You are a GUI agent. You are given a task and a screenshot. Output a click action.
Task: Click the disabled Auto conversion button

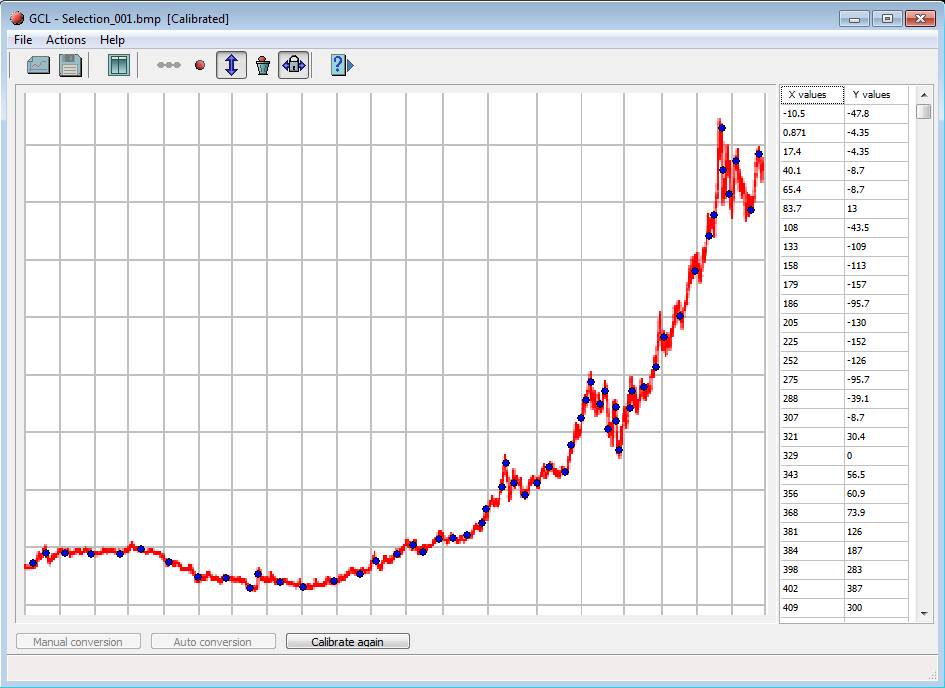coord(213,642)
